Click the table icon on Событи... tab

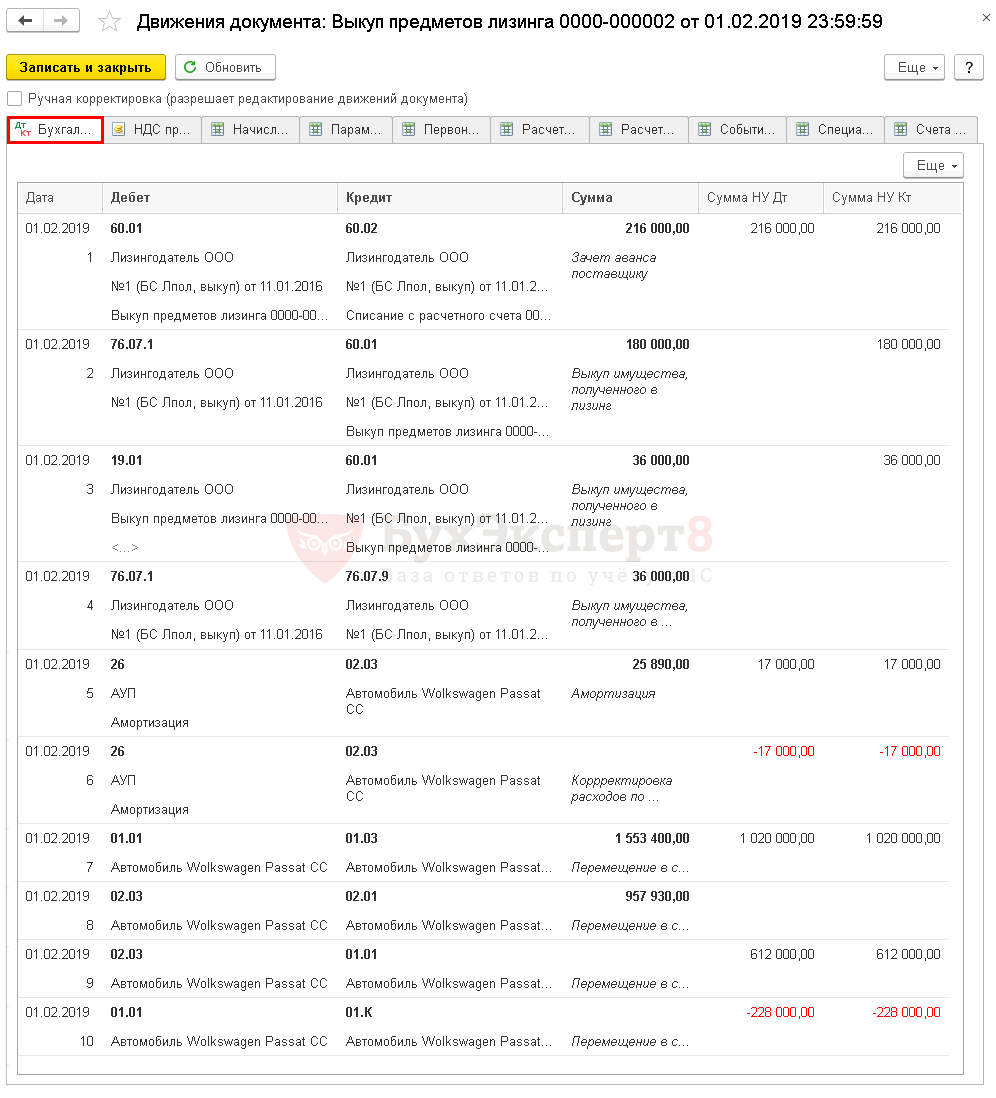705,130
